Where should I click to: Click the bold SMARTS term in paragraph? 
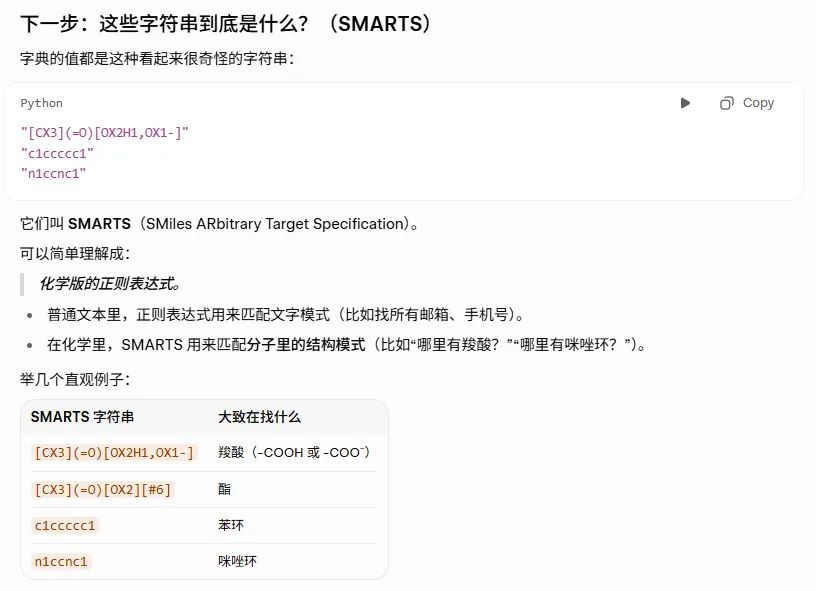99,224
